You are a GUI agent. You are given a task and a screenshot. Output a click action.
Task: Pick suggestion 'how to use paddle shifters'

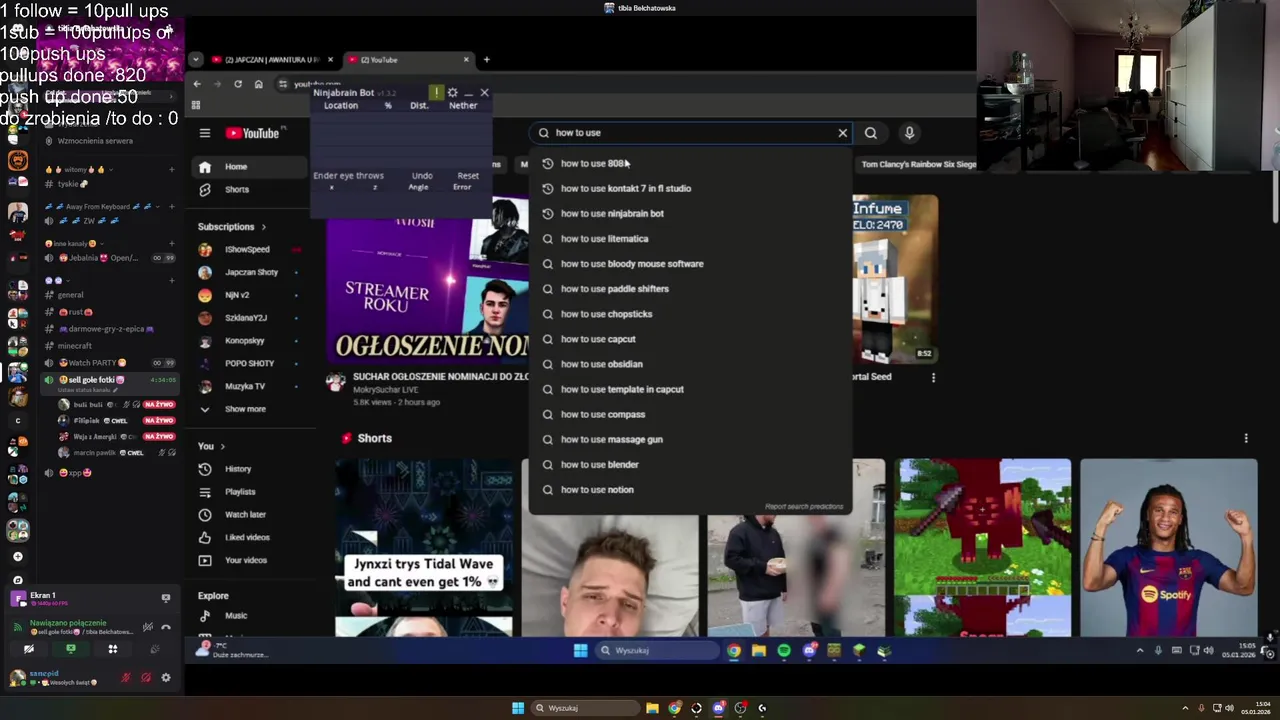(x=690, y=288)
